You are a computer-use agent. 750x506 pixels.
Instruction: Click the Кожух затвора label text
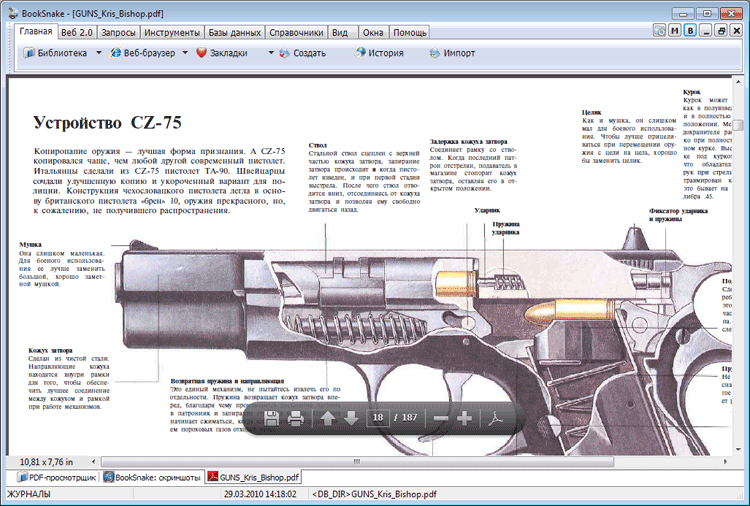click(x=50, y=350)
